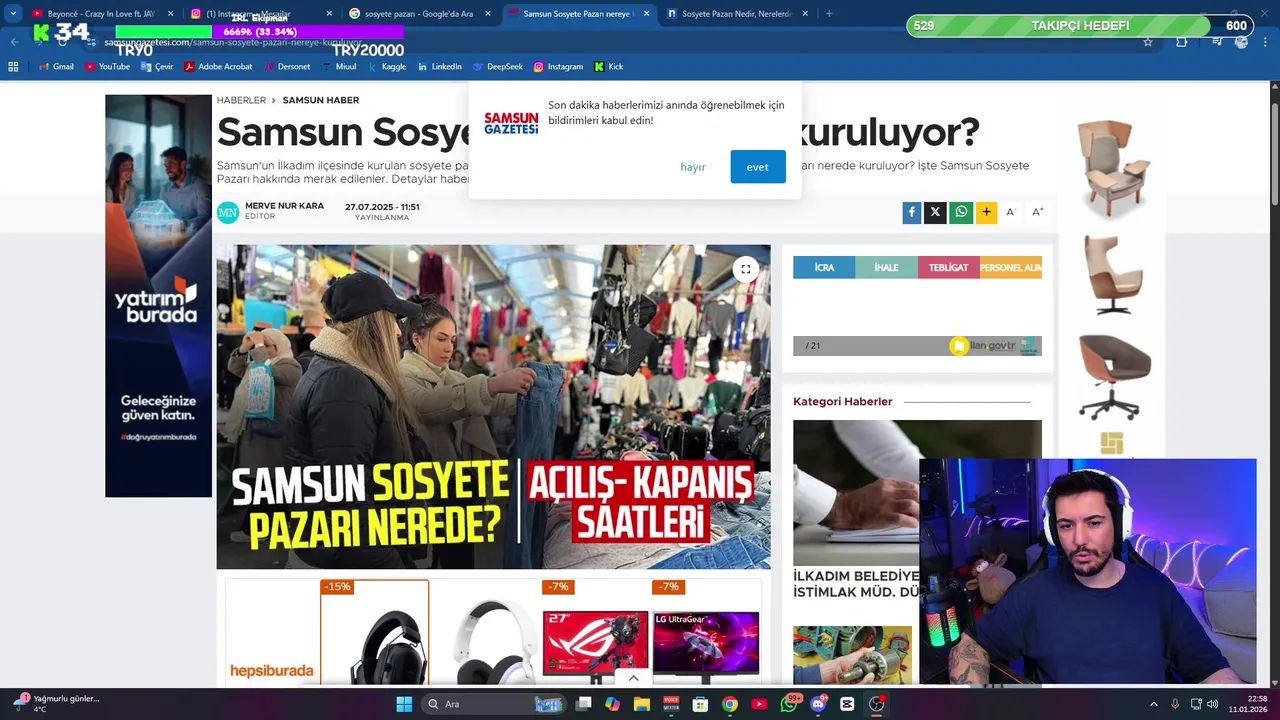Select PERSONEL ALIM tab in widget
This screenshot has width=1280, height=720.
point(1011,267)
